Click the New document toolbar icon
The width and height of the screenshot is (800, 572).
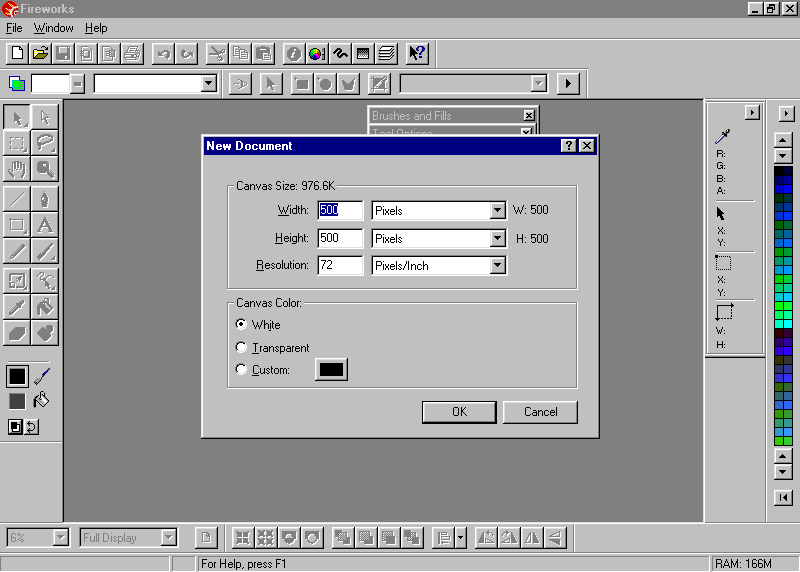pyautogui.click(x=17, y=53)
